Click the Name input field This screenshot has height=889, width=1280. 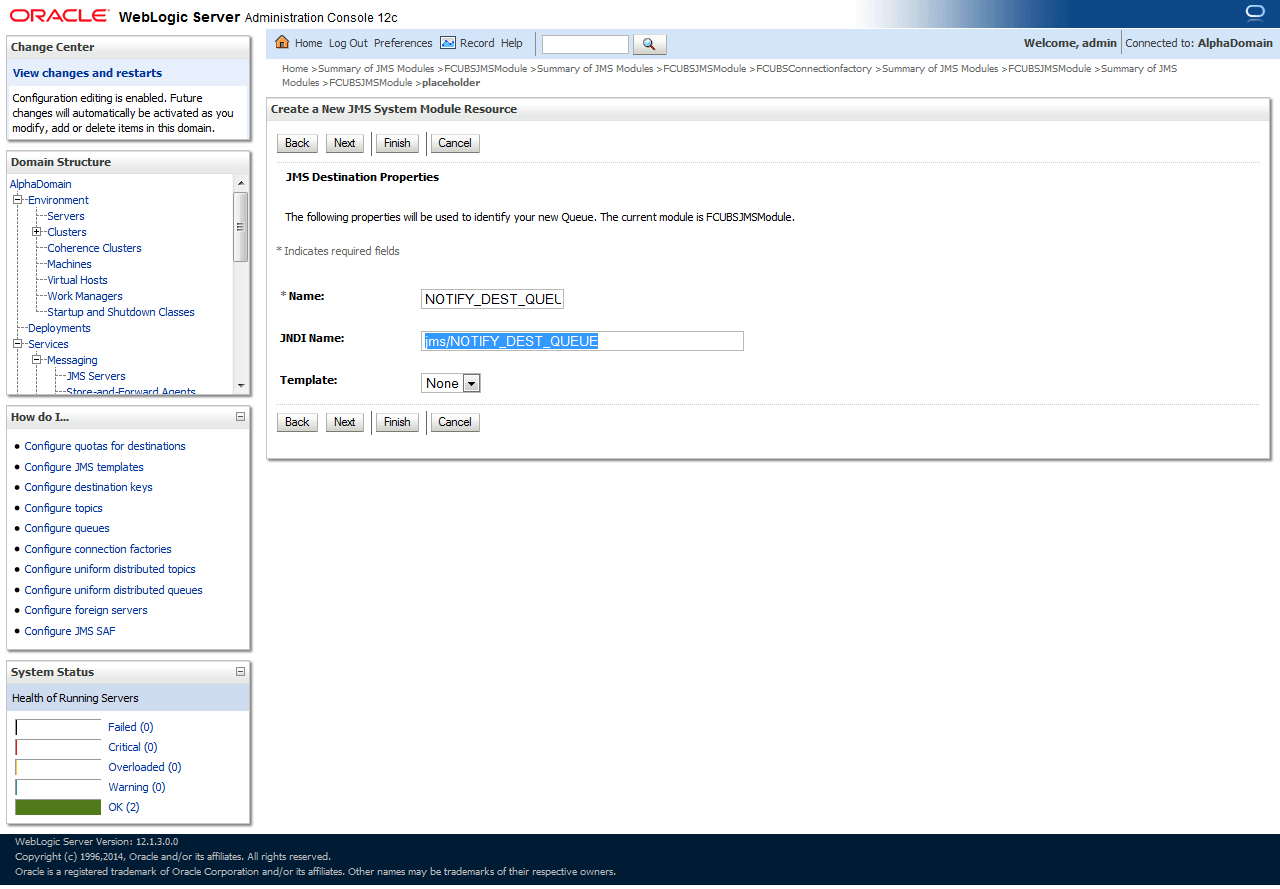tap(493, 299)
